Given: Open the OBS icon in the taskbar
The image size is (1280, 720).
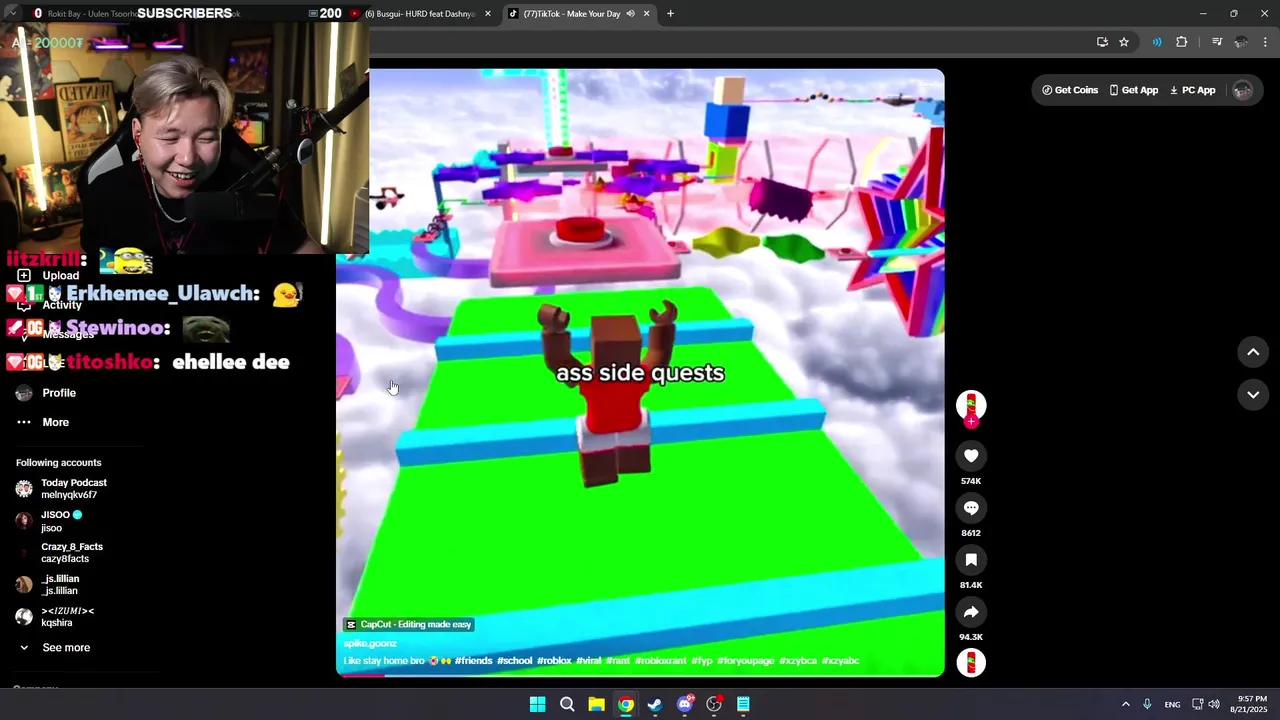Looking at the screenshot, I should [x=714, y=704].
